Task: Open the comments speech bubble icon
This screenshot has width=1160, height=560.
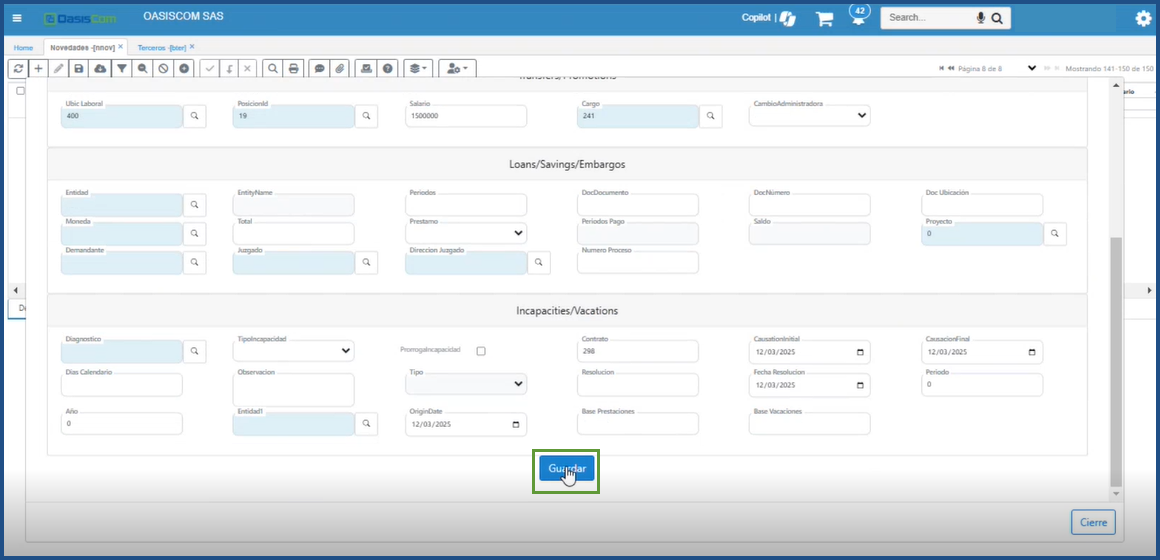Action: (x=319, y=68)
